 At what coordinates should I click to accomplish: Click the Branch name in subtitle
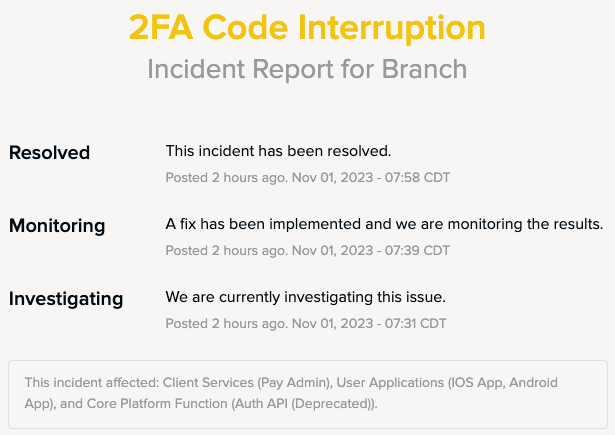(424, 69)
